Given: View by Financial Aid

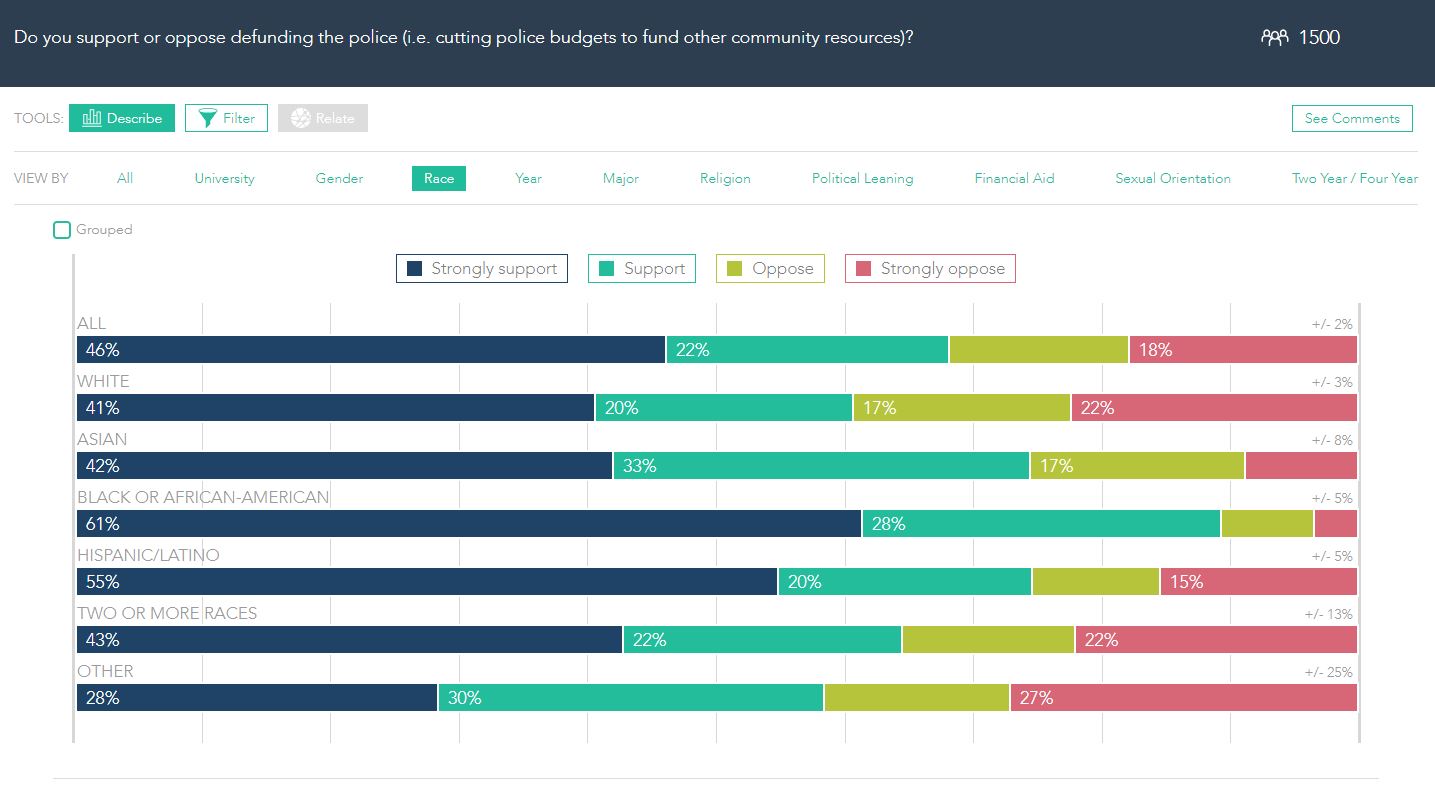Looking at the screenshot, I should click(1014, 178).
